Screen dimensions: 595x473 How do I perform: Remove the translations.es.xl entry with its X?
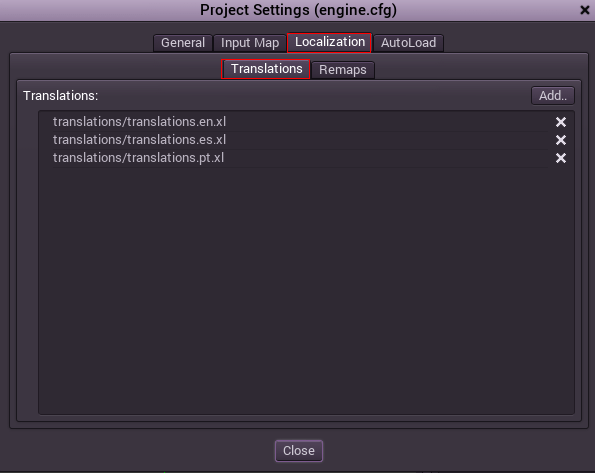coord(560,140)
